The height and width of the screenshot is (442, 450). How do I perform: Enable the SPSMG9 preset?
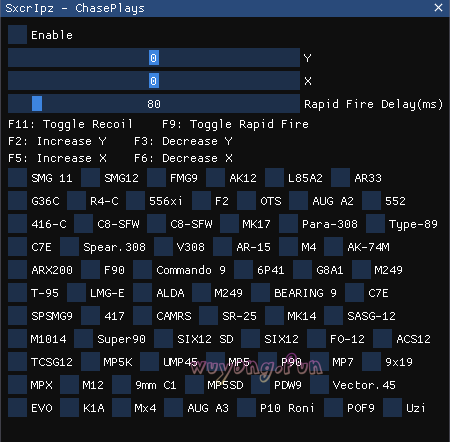pos(17,316)
